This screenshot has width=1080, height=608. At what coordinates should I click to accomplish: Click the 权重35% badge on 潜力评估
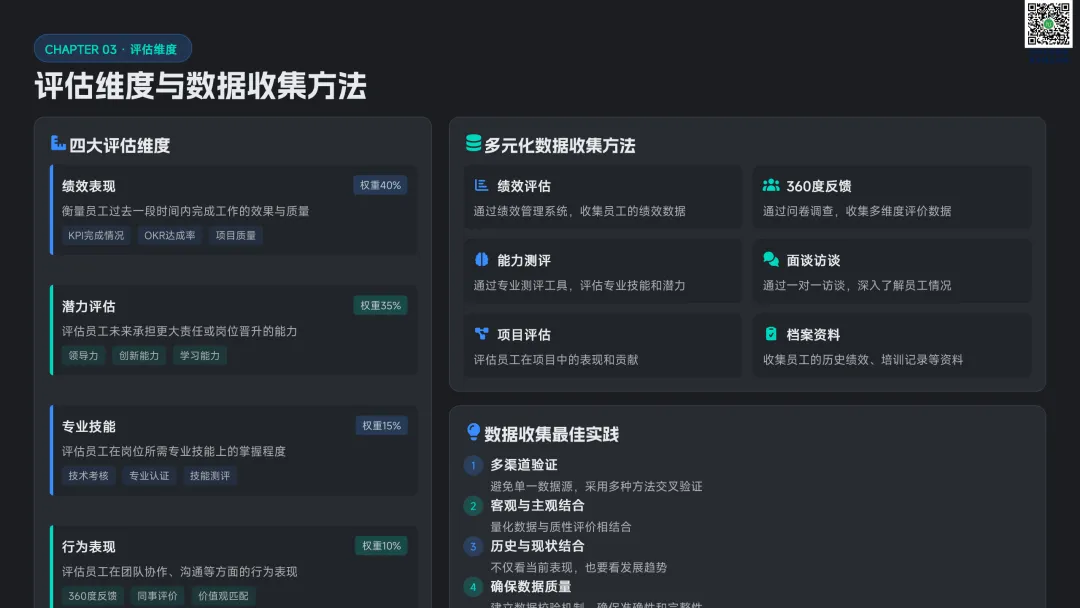pos(380,305)
